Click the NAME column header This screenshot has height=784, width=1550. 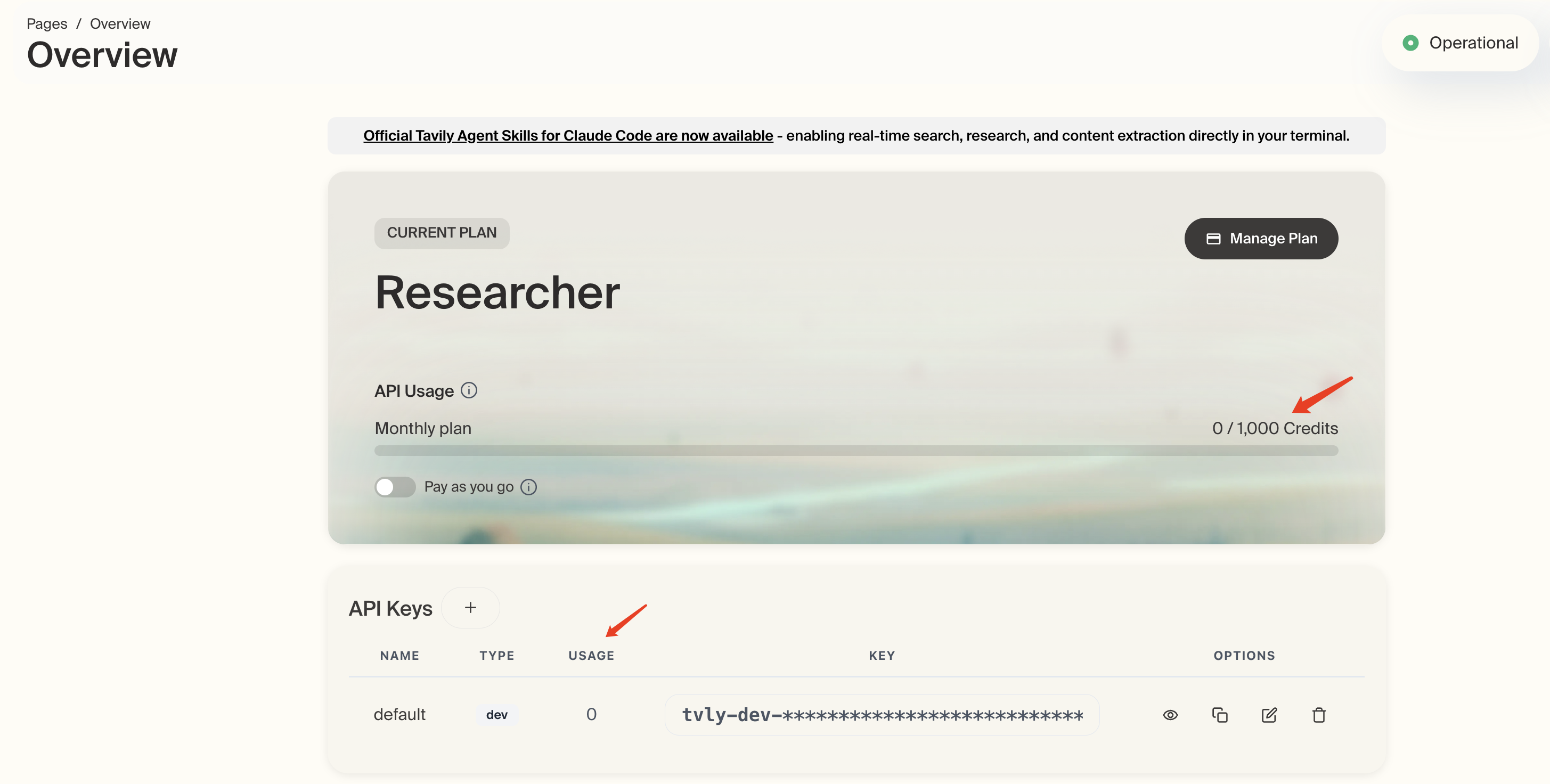pyautogui.click(x=399, y=655)
